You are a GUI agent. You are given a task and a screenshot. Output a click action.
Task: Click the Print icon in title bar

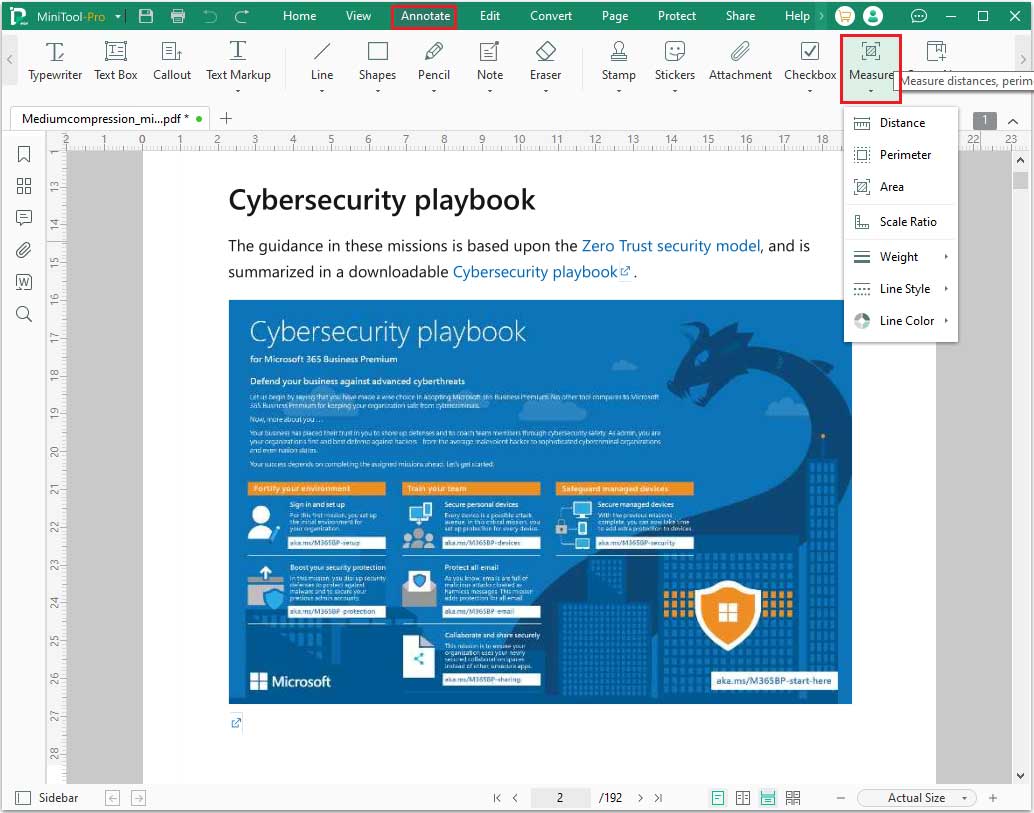tap(177, 16)
